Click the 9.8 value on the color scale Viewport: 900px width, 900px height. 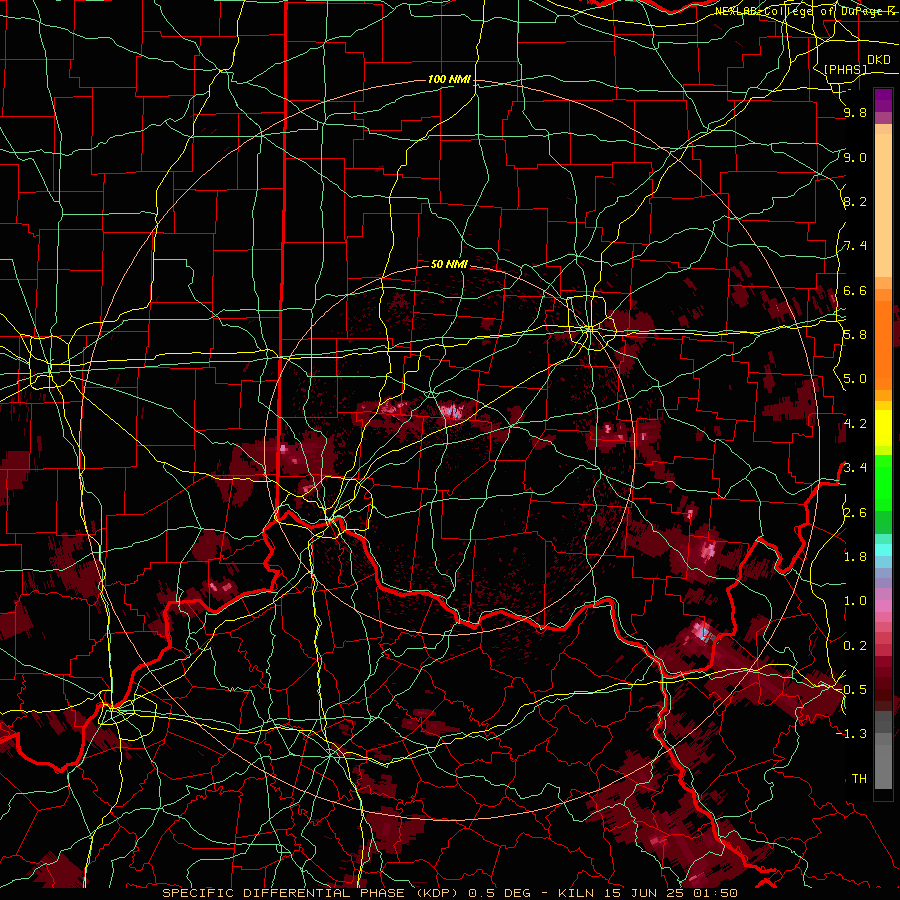pyautogui.click(x=855, y=112)
